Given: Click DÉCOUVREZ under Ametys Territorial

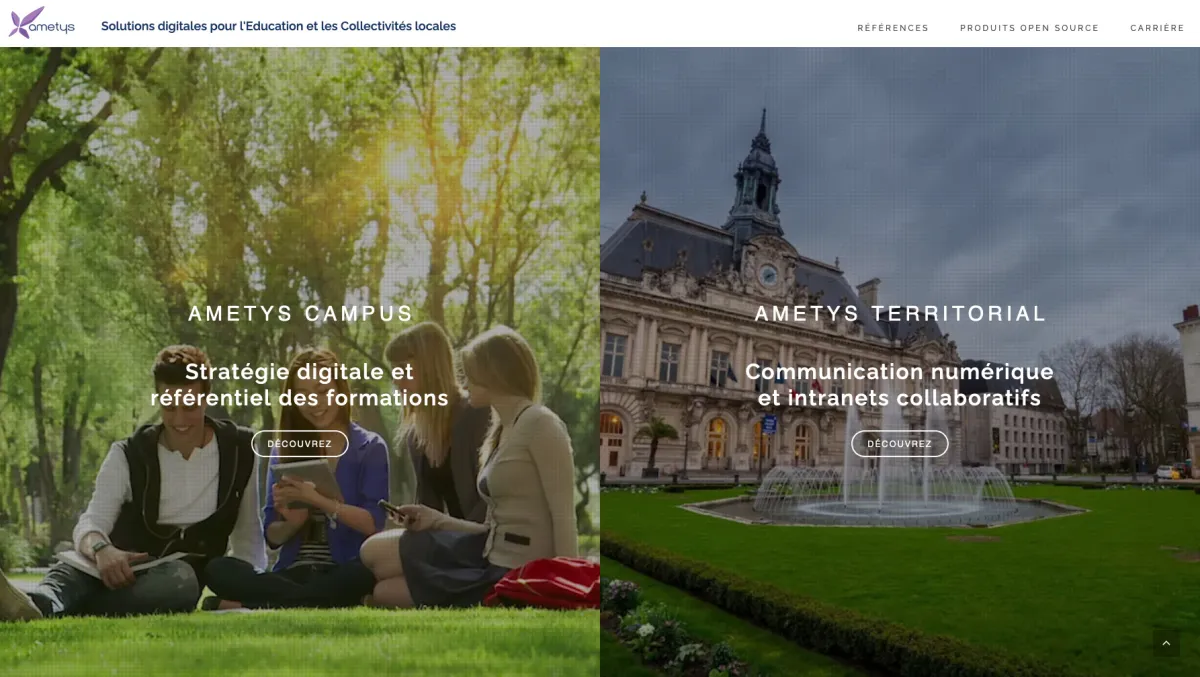Looking at the screenshot, I should pyautogui.click(x=900, y=444).
